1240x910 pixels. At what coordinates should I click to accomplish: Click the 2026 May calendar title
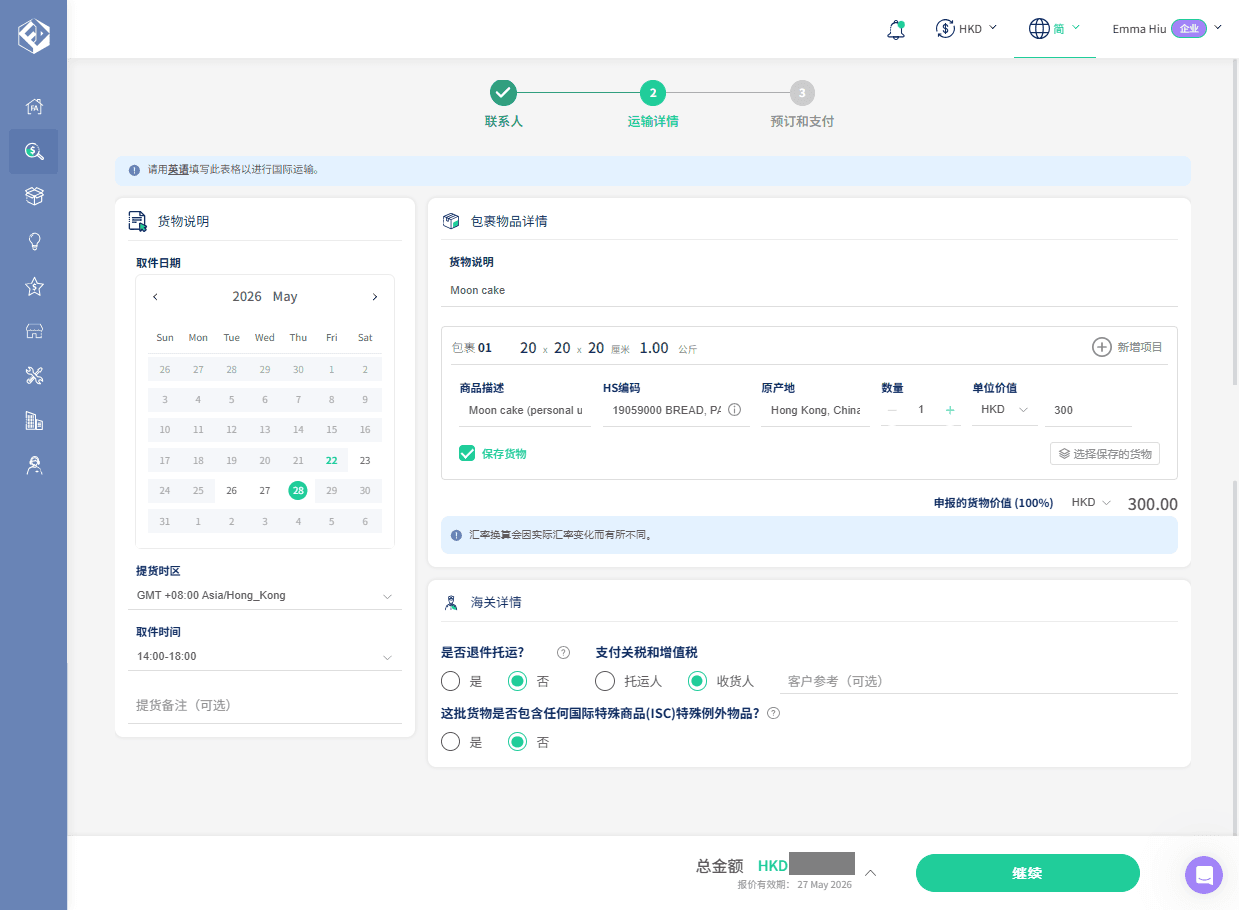click(265, 297)
